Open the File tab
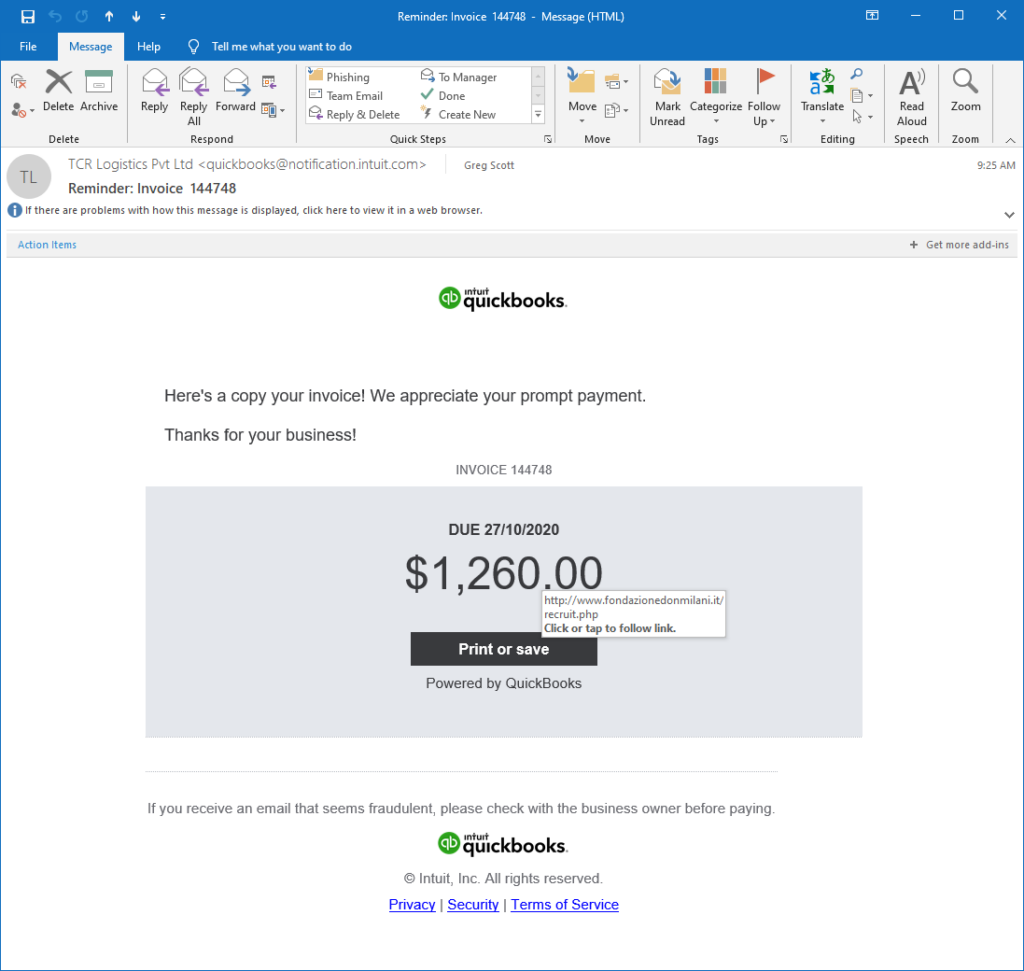This screenshot has height=971, width=1024. click(28, 46)
